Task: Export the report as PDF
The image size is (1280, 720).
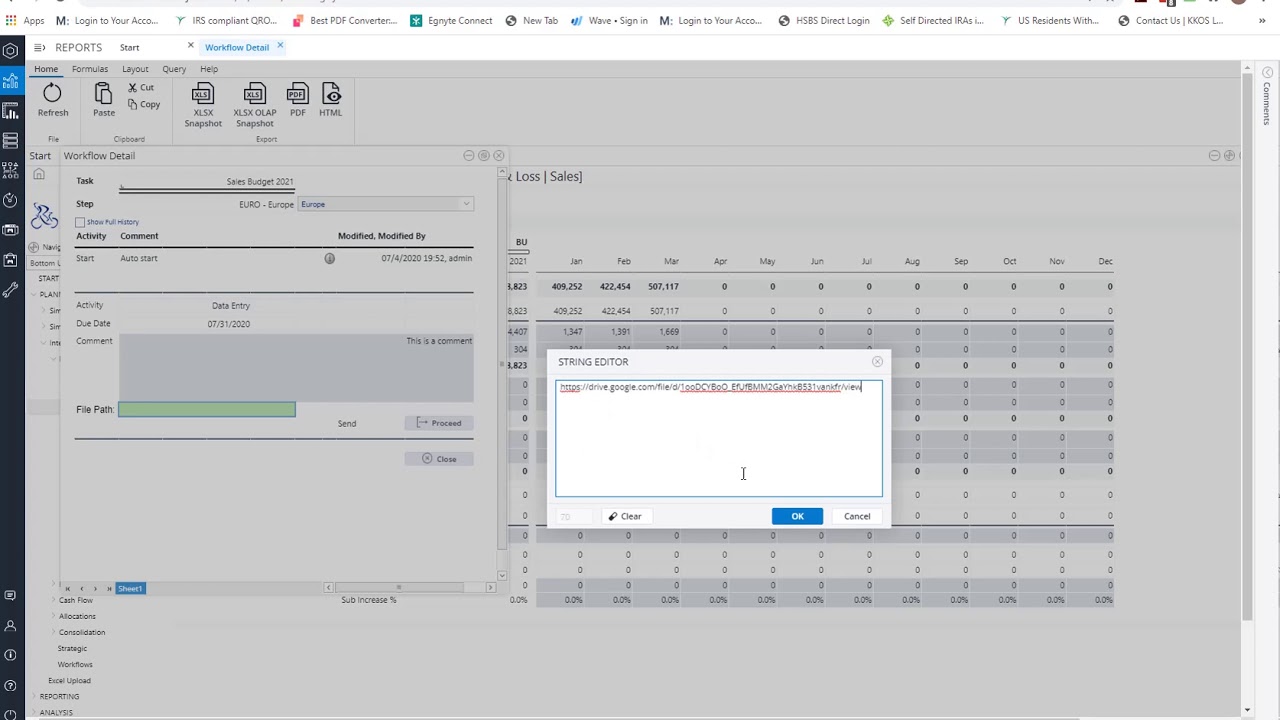Action: 297,100
